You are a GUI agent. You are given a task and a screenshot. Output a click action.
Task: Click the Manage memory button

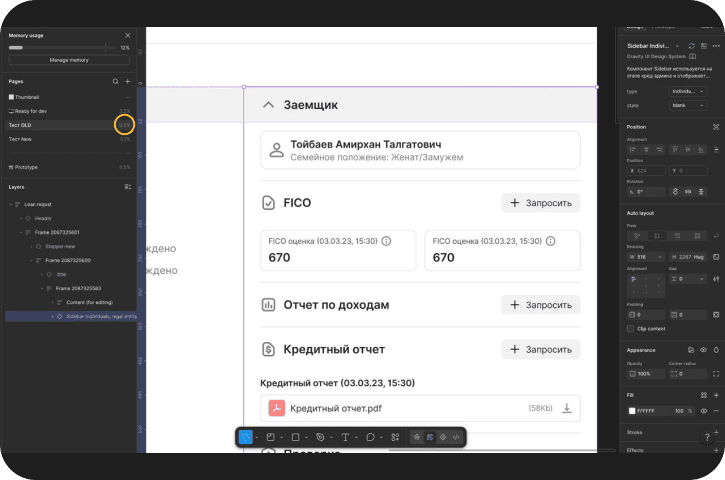(x=69, y=60)
